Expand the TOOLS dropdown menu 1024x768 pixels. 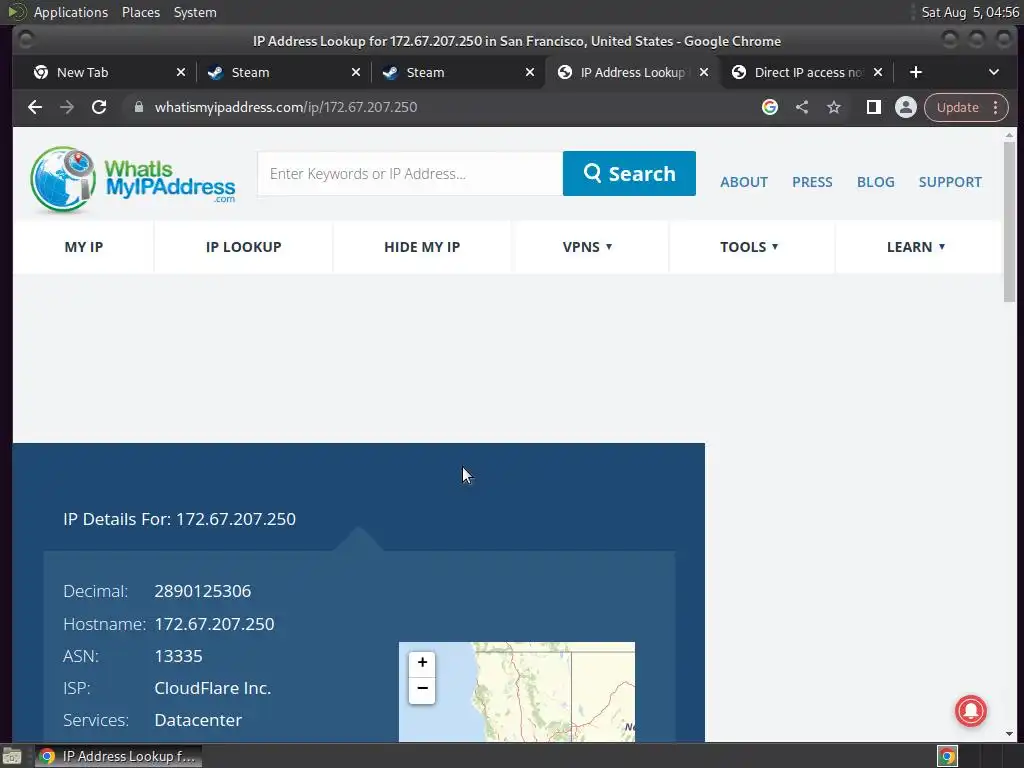(749, 247)
